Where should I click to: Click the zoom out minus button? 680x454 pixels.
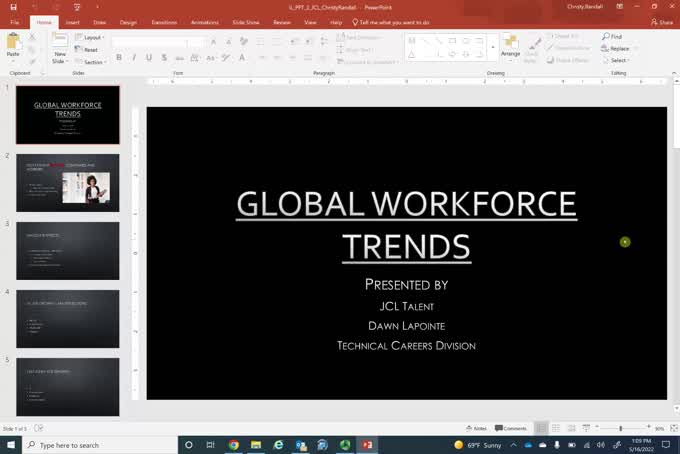597,427
